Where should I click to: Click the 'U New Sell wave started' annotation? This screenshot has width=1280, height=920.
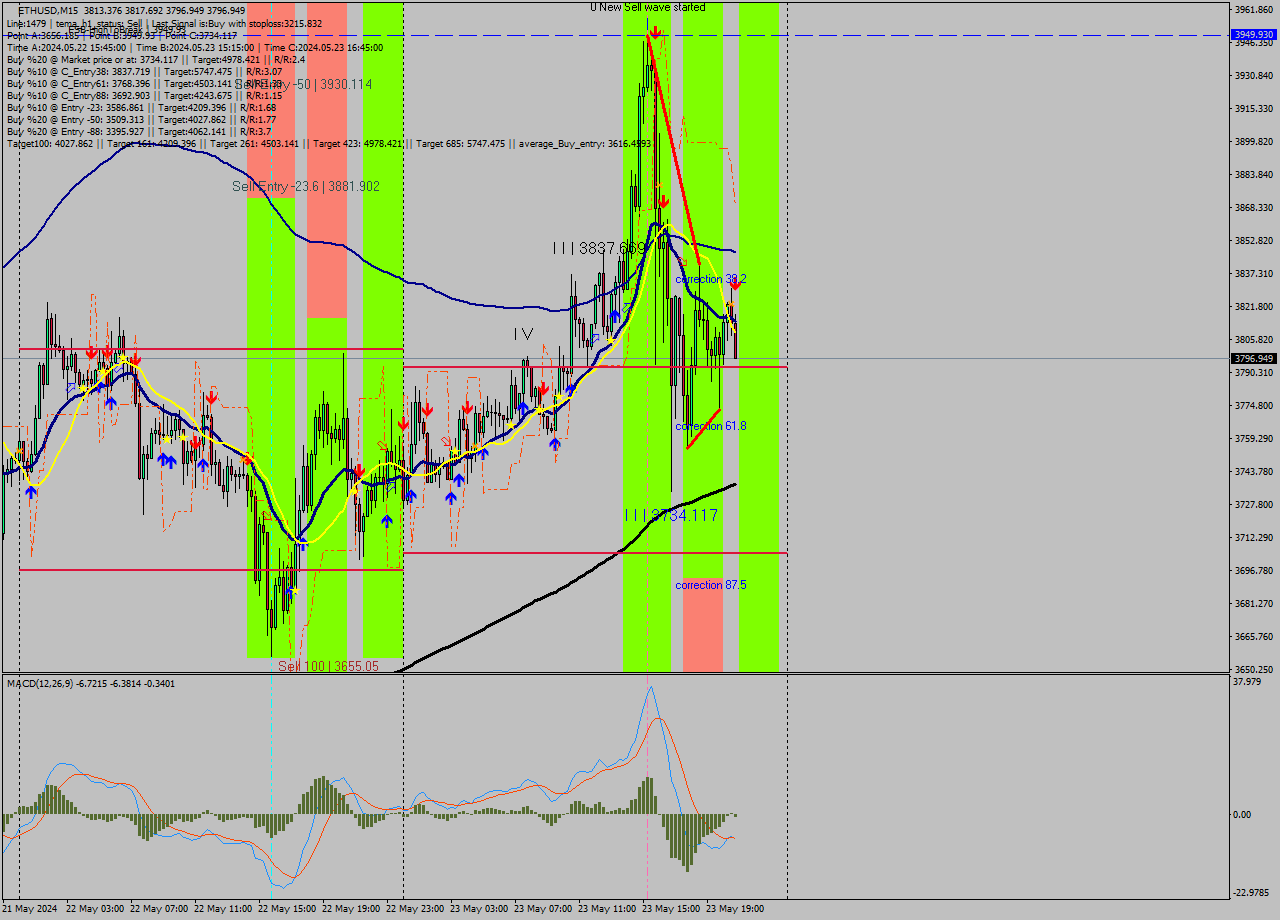(646, 7)
